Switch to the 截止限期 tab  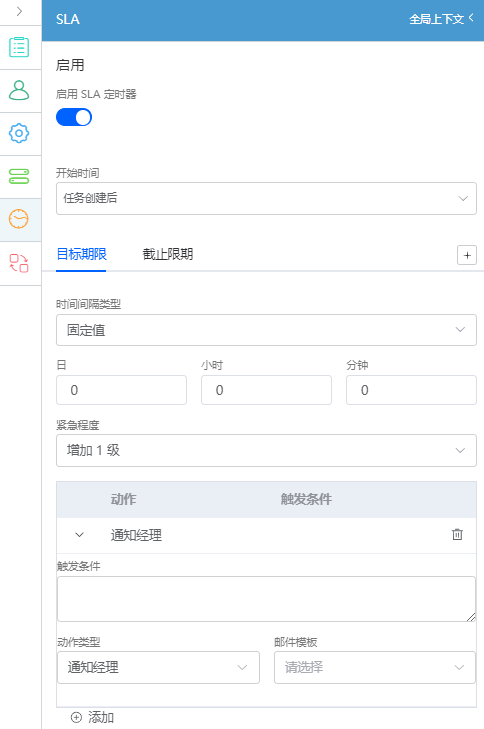167,254
